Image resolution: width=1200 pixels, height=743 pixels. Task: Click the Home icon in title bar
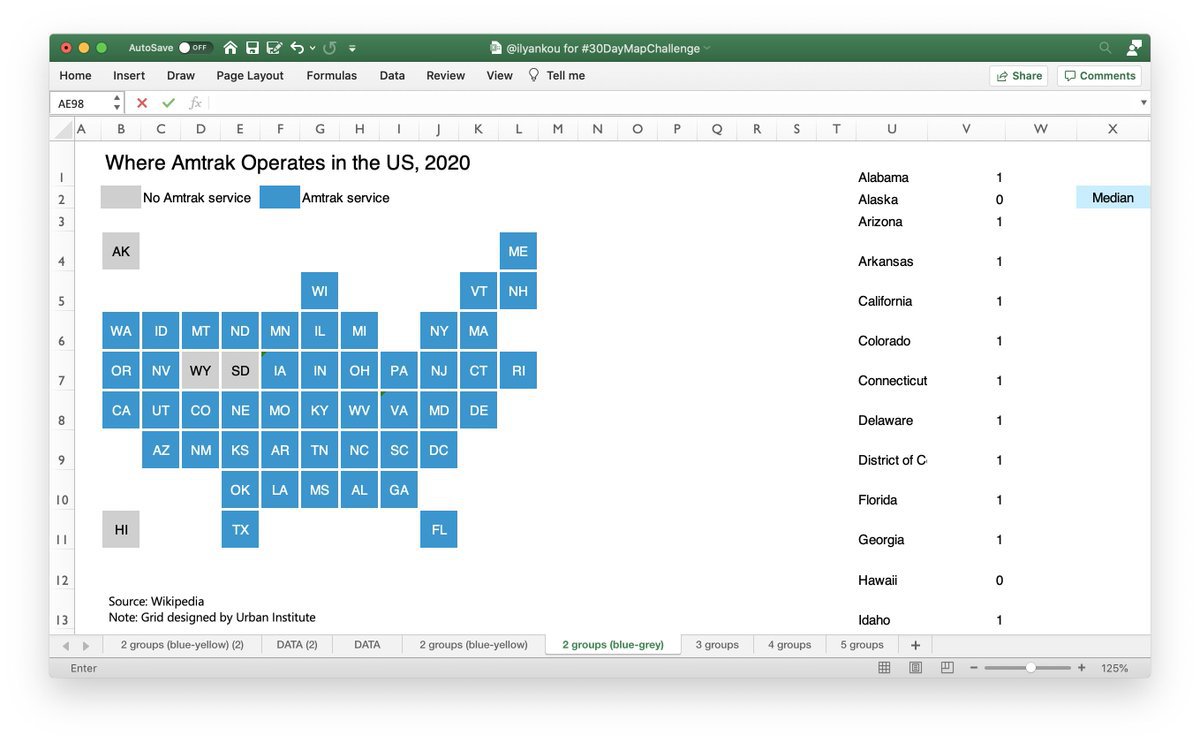[x=231, y=47]
